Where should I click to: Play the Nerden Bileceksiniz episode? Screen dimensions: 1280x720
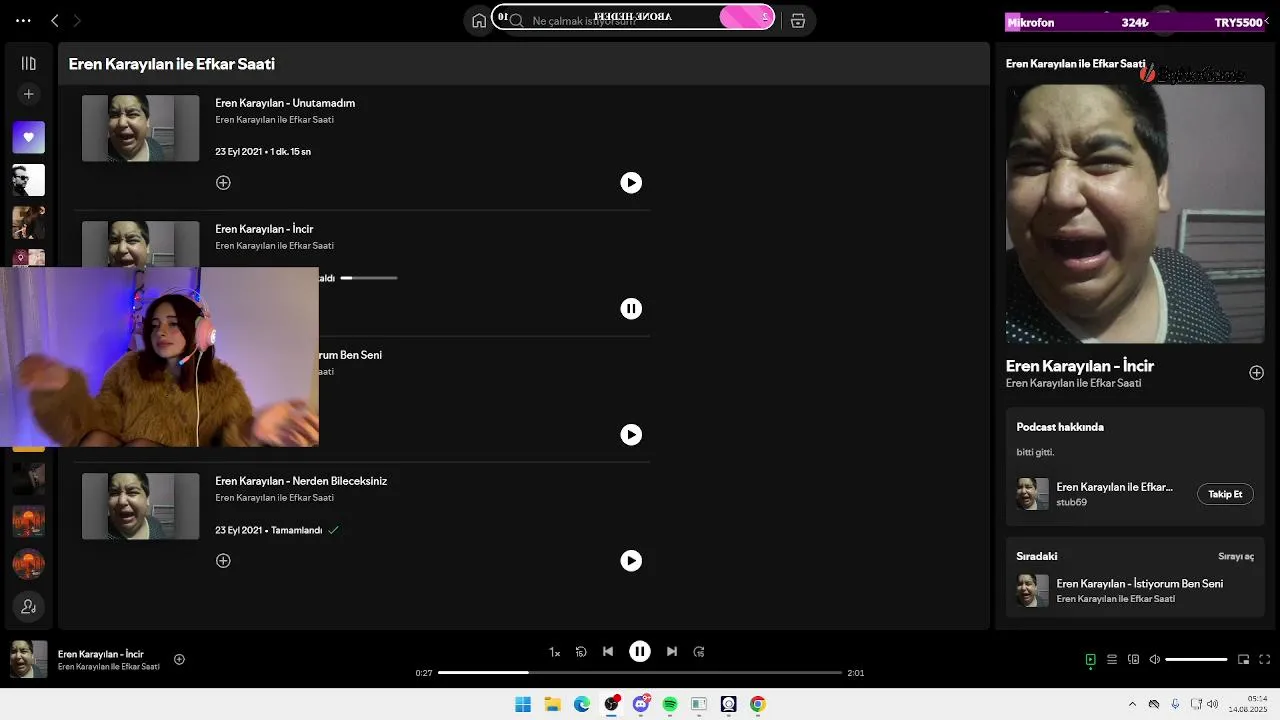pos(631,560)
